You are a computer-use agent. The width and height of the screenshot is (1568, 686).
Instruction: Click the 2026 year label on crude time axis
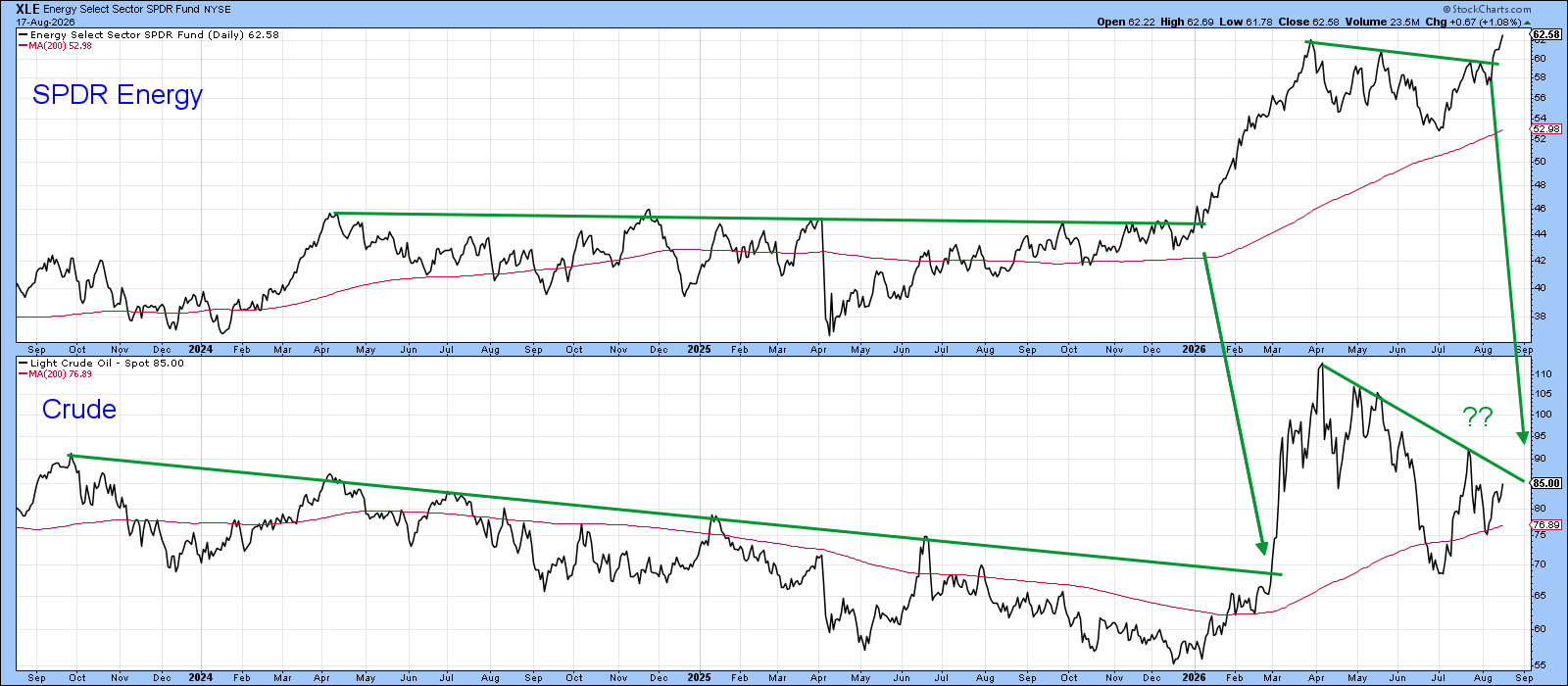[1194, 677]
